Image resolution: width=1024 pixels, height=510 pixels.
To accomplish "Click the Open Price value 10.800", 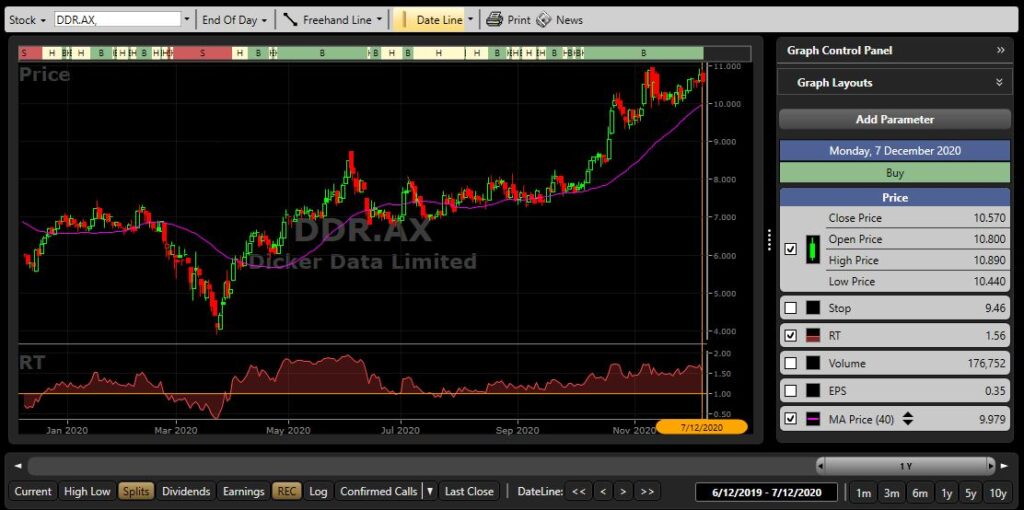I will (x=989, y=239).
